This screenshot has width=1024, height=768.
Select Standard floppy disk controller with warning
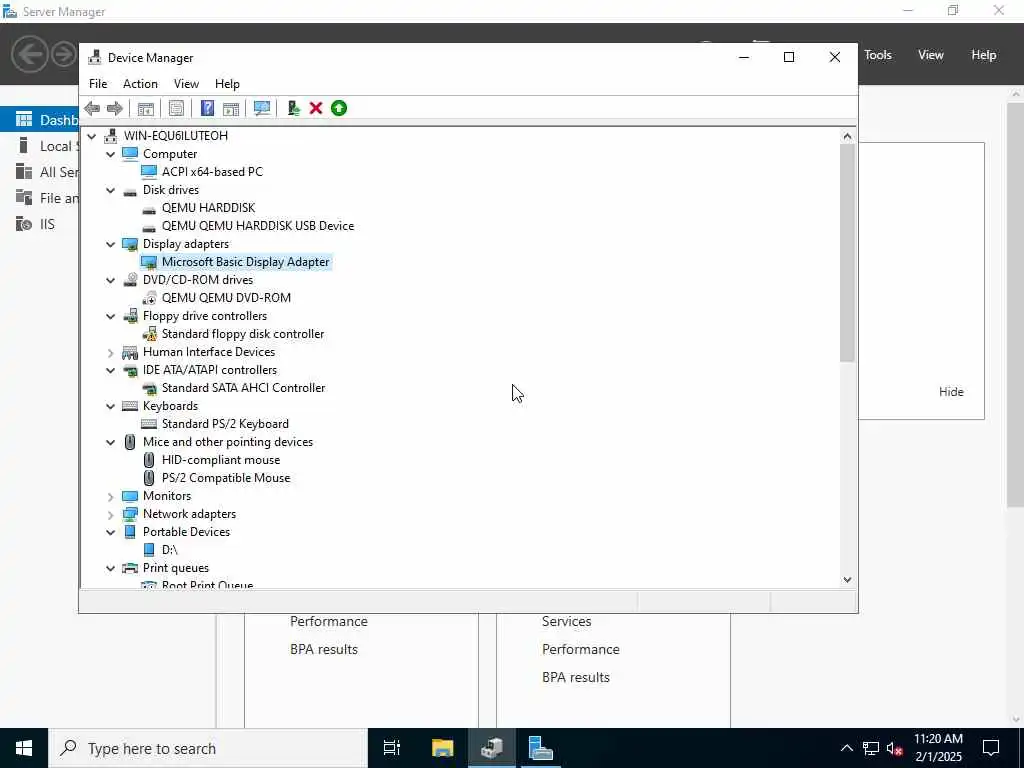click(x=243, y=334)
